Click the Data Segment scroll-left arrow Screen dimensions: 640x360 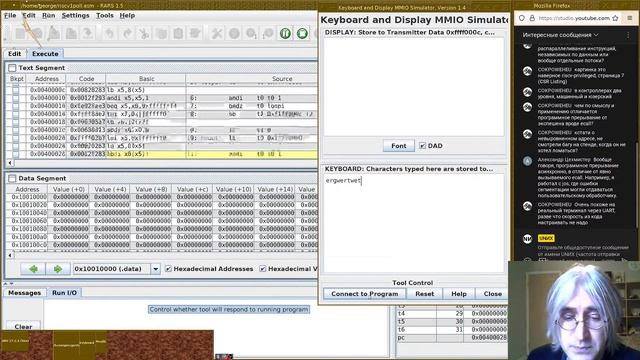click(x=10, y=256)
